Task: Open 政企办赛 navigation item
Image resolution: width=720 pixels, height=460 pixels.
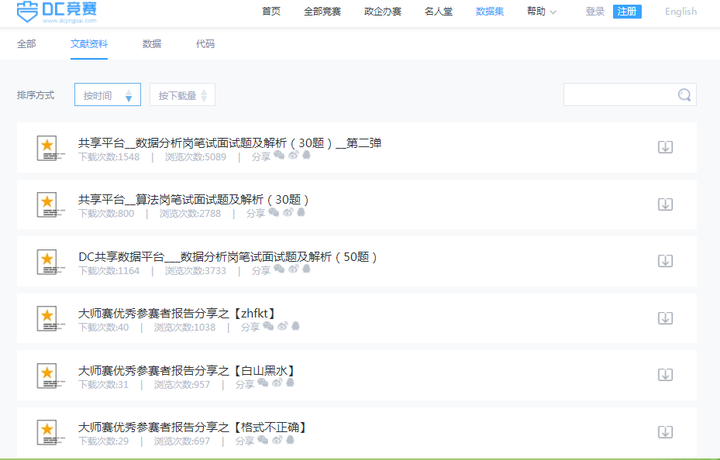Action: (383, 11)
